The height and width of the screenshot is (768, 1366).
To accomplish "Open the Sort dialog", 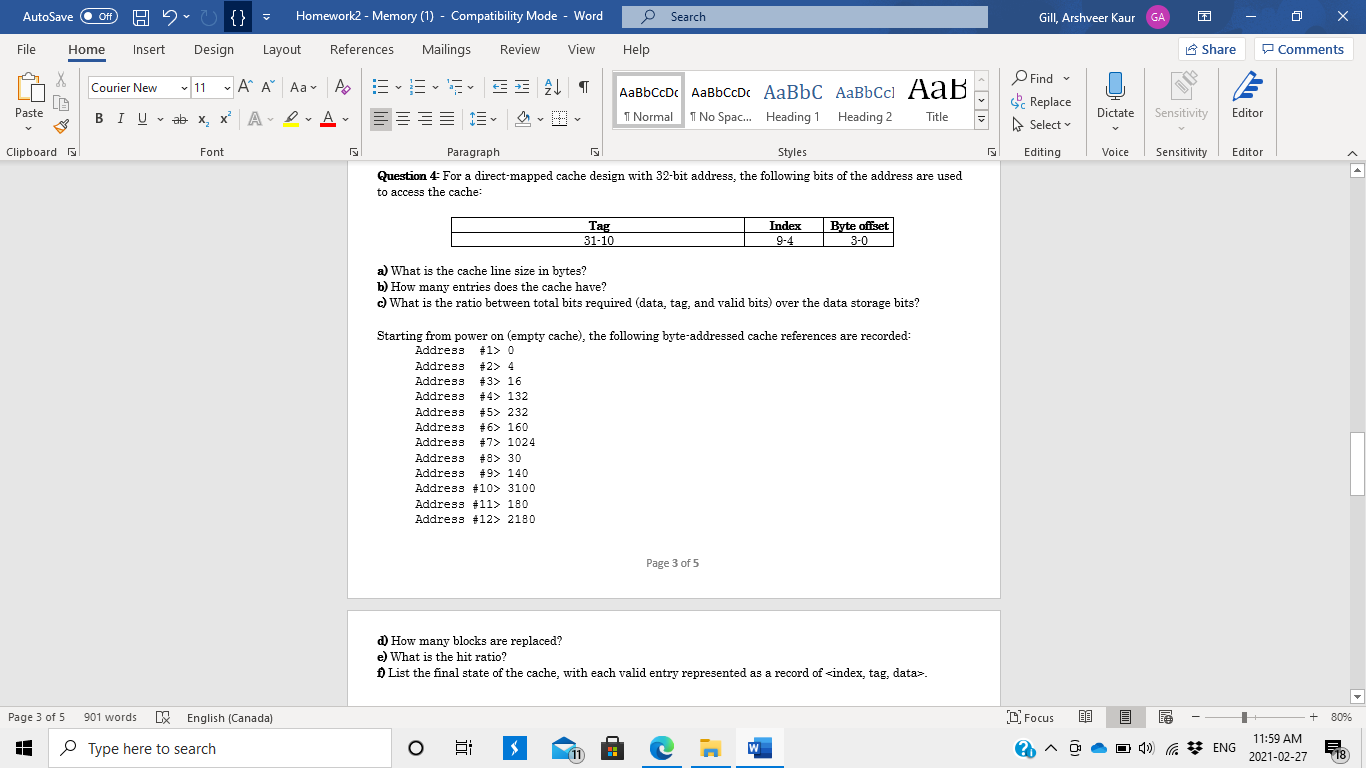I will 551,87.
